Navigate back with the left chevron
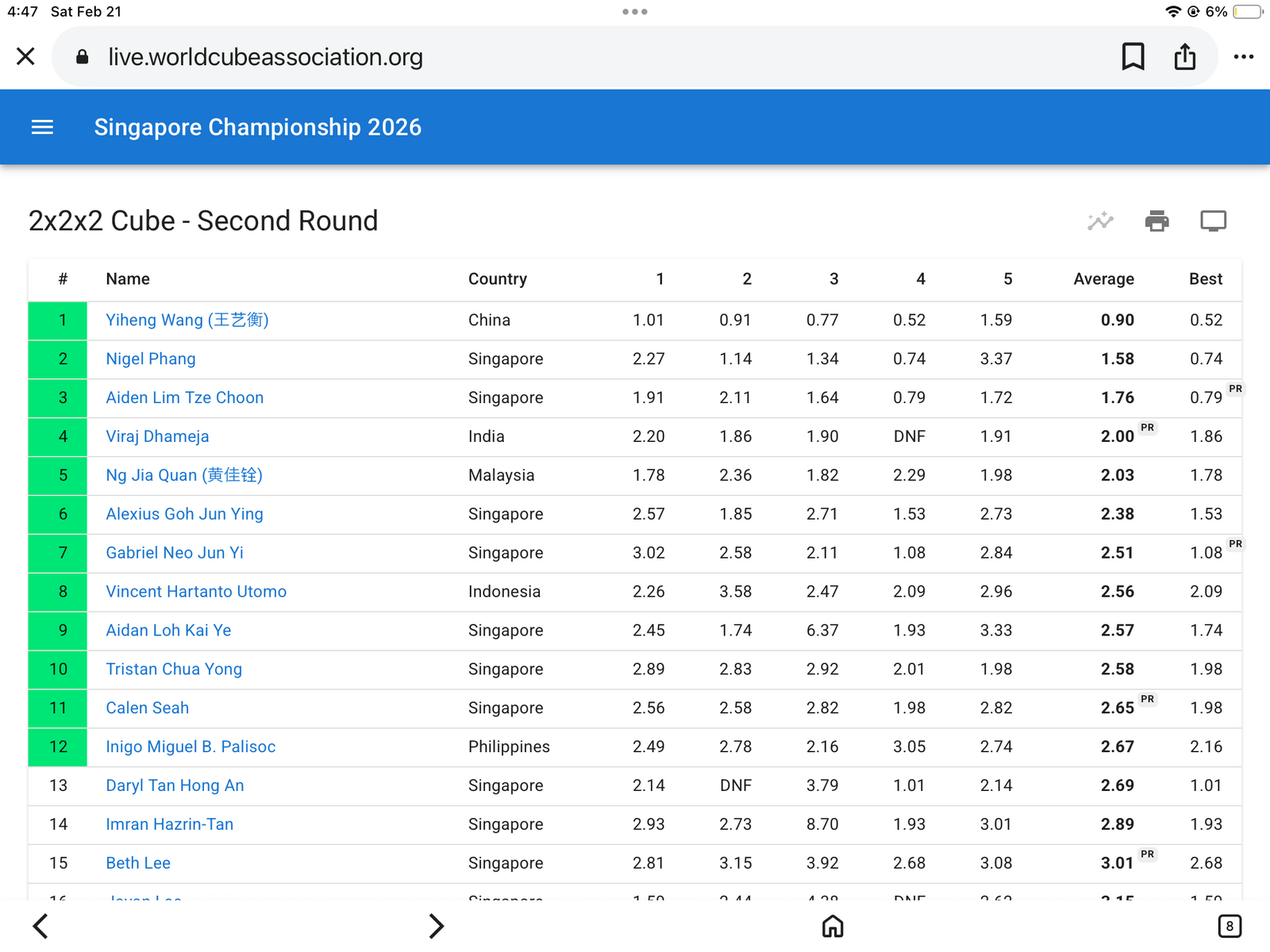Image resolution: width=1270 pixels, height=952 pixels. click(x=40, y=926)
